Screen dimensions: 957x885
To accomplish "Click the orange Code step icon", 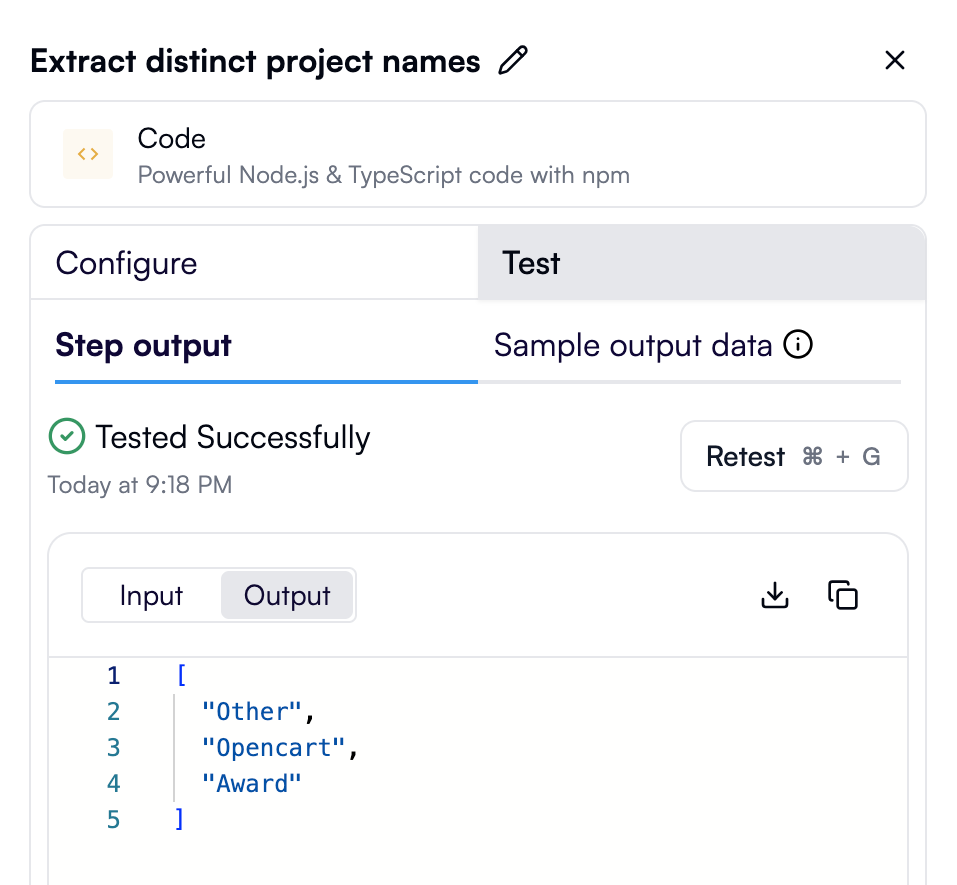I will 88,154.
